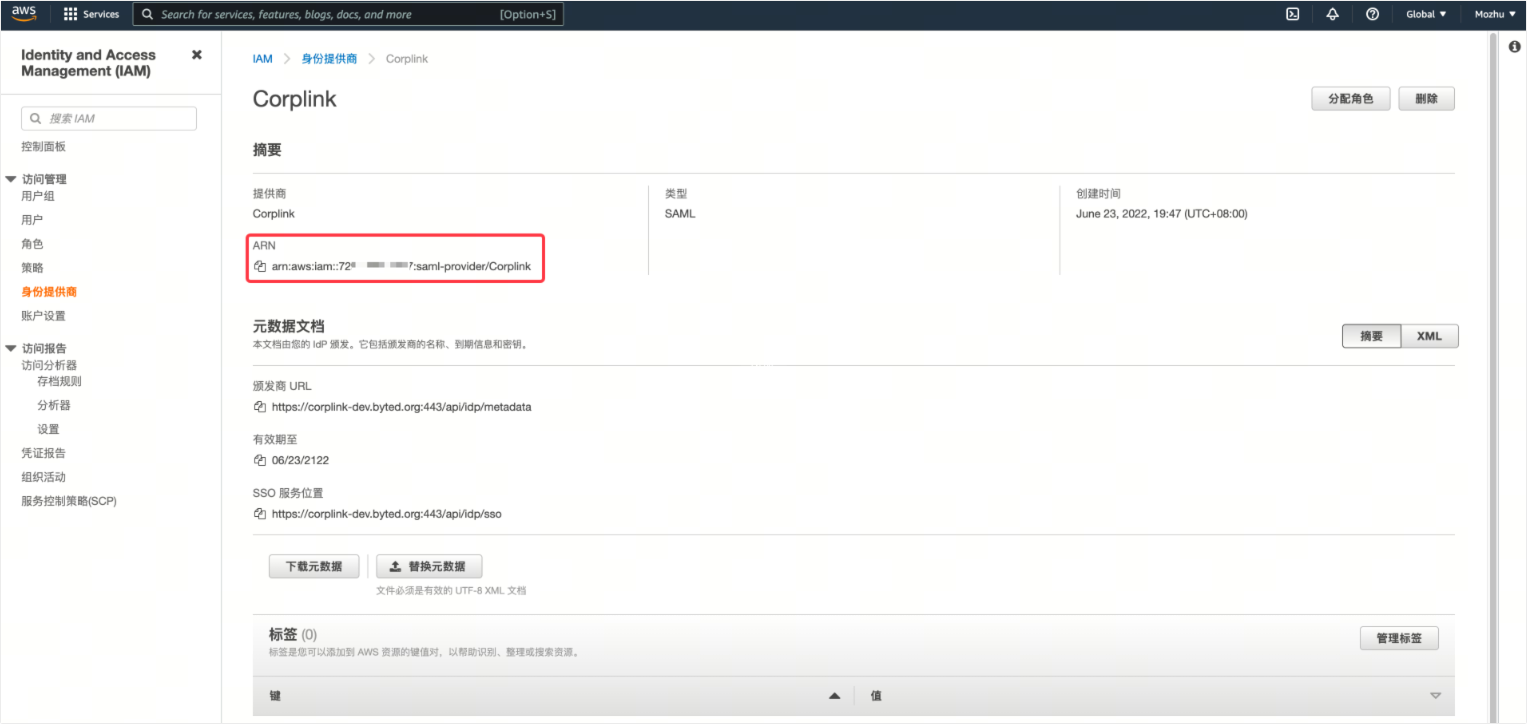Click the AWS logo home icon
This screenshot has height=724, width=1527.
click(x=24, y=14)
